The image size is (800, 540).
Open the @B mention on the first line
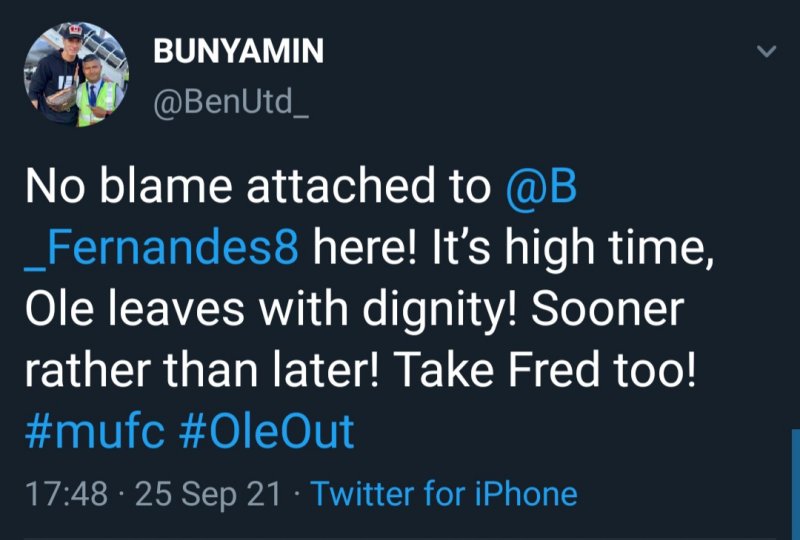point(542,188)
